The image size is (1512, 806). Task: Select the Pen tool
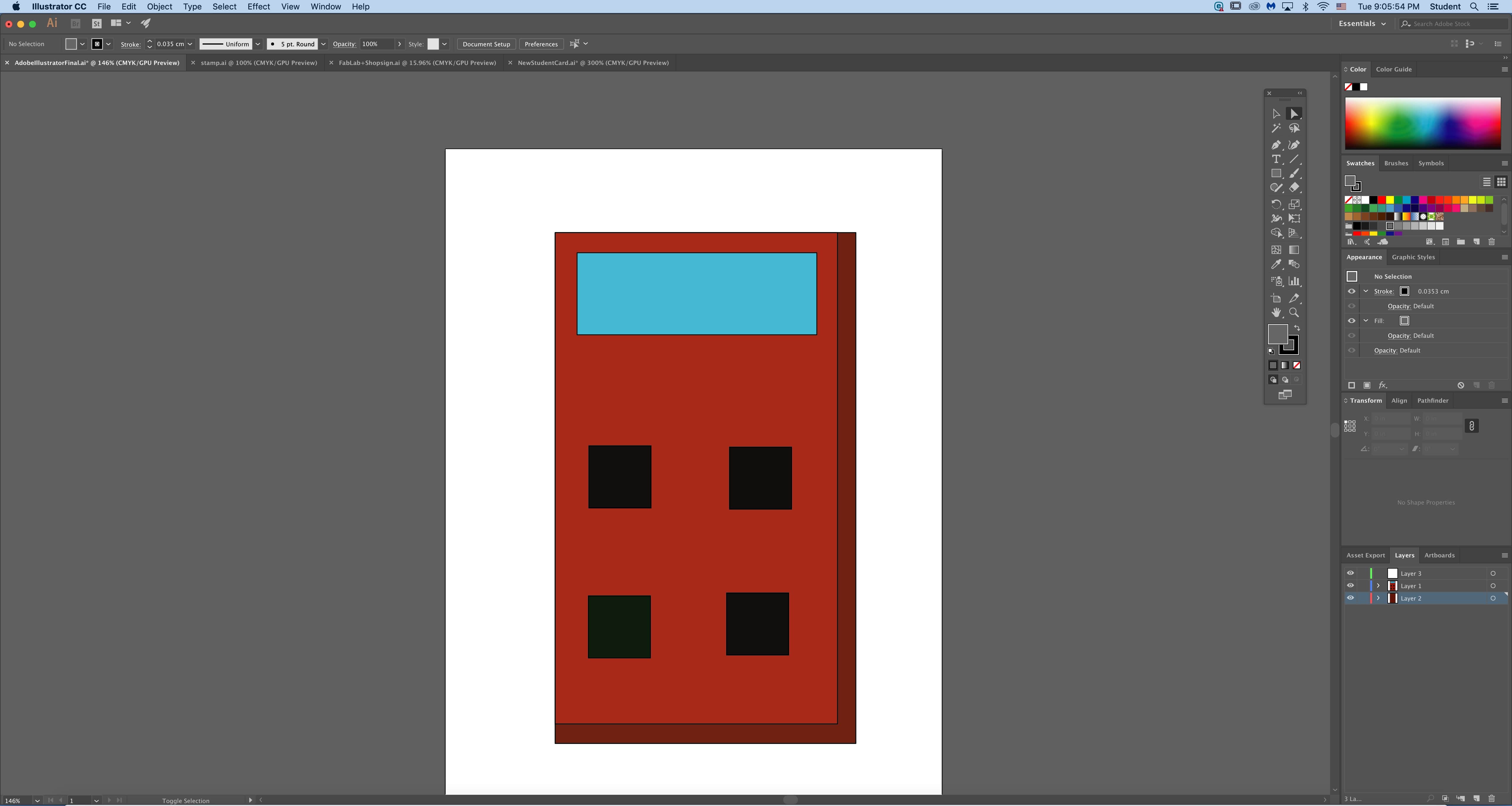click(x=1276, y=145)
